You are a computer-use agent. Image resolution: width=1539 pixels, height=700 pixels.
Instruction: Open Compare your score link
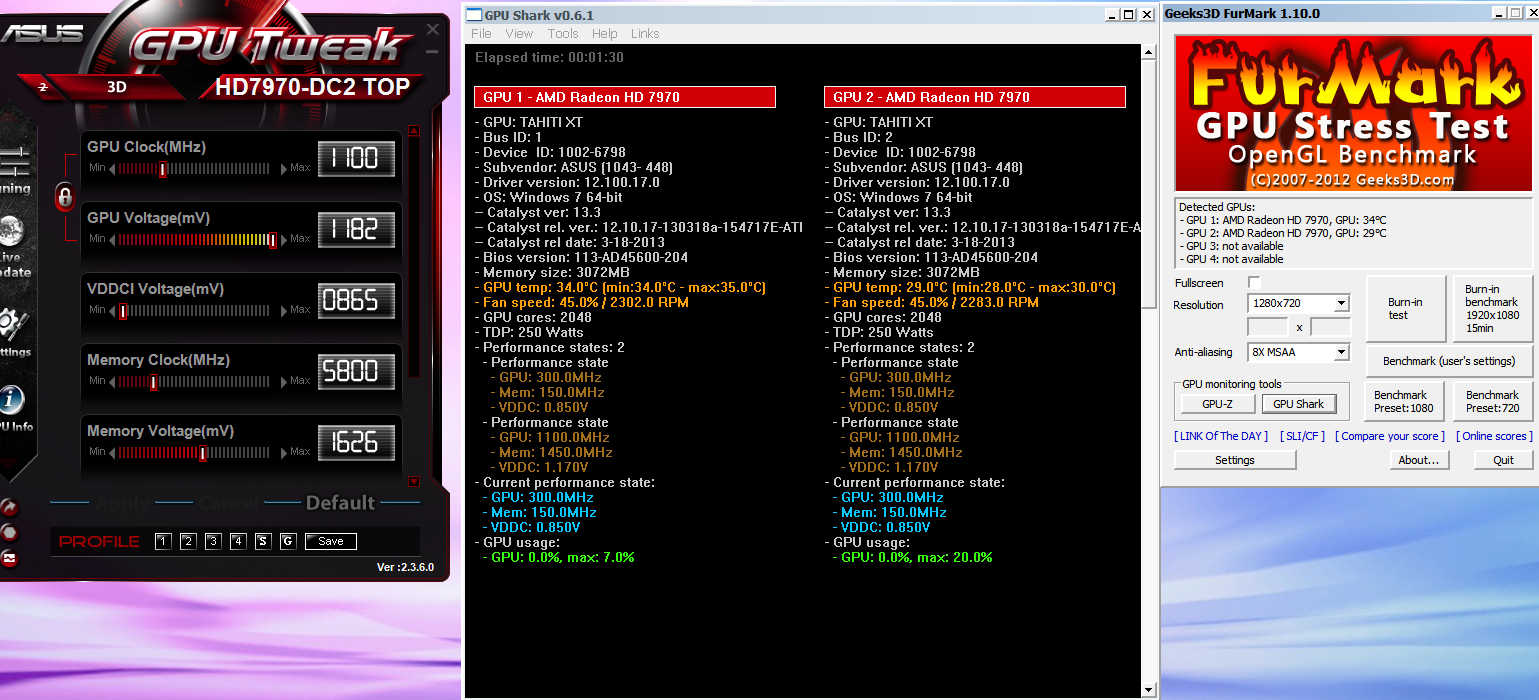tap(1390, 436)
